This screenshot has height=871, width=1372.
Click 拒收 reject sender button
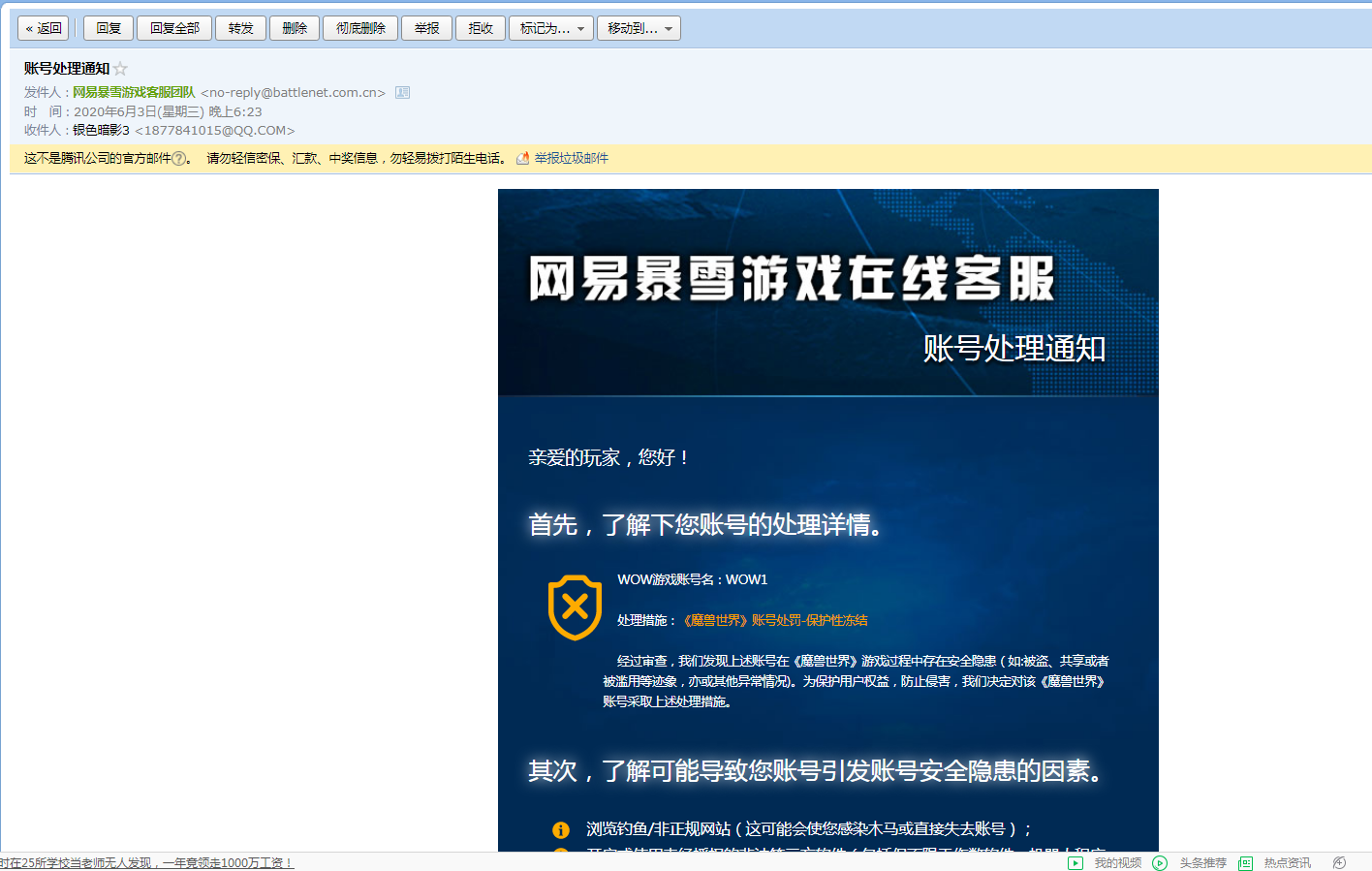pyautogui.click(x=481, y=28)
